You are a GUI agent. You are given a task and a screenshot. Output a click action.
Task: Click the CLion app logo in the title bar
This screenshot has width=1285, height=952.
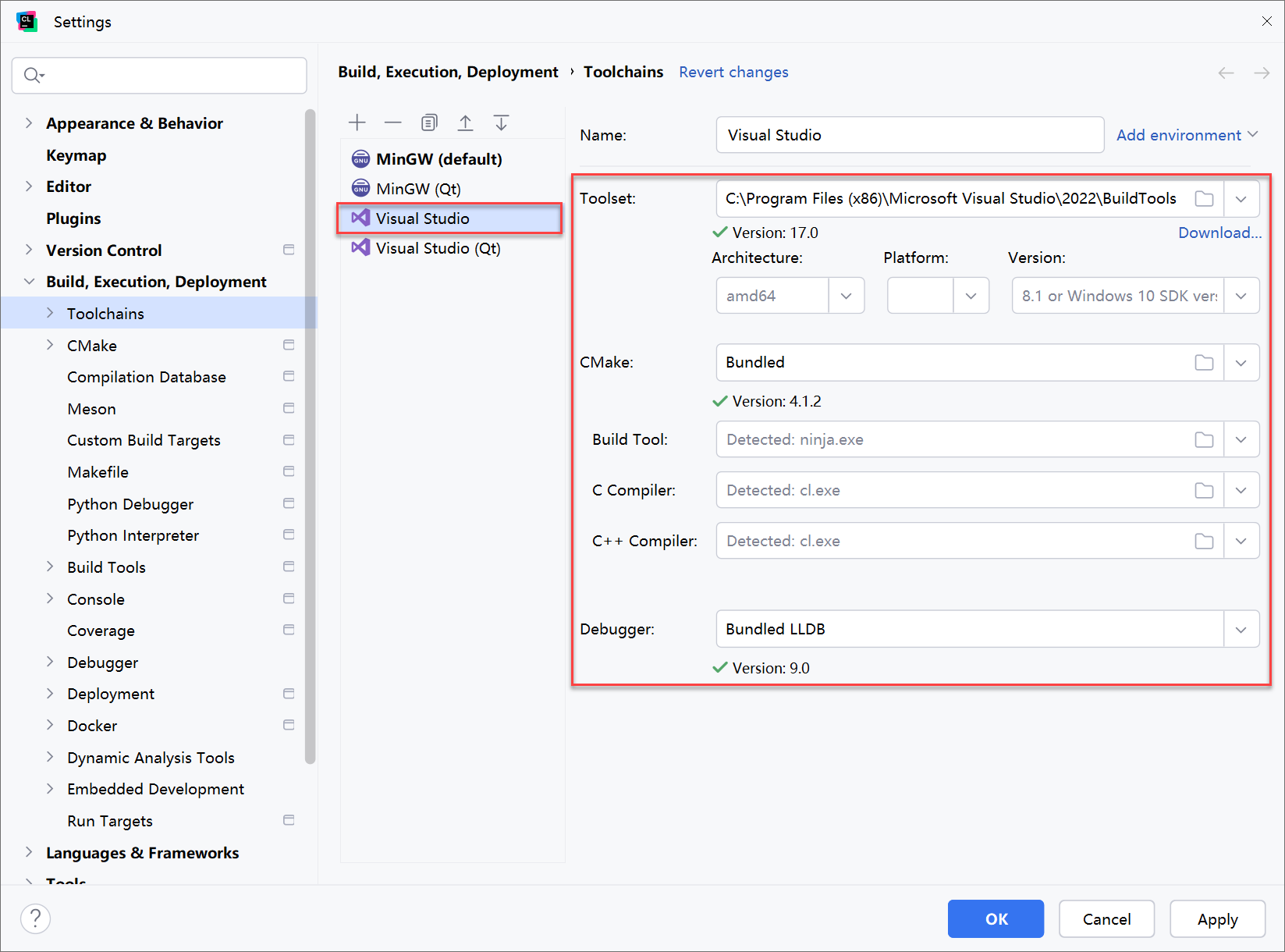(27, 22)
